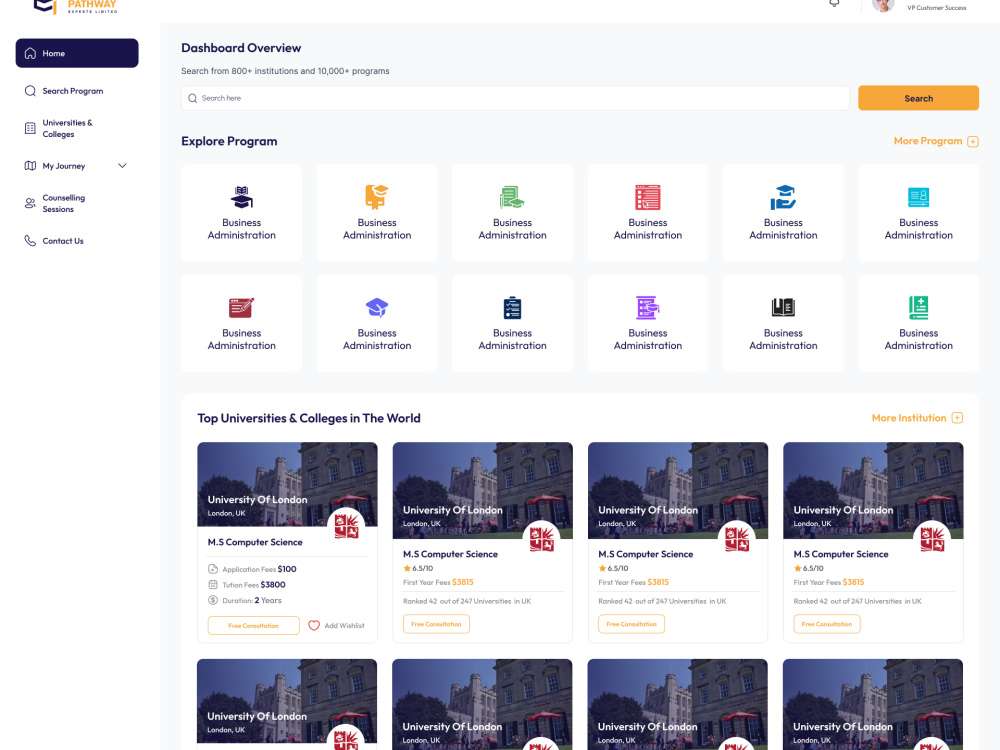Viewport: 1000px width, 750px height.
Task: Click the Explore Program heading
Action: coord(229,141)
